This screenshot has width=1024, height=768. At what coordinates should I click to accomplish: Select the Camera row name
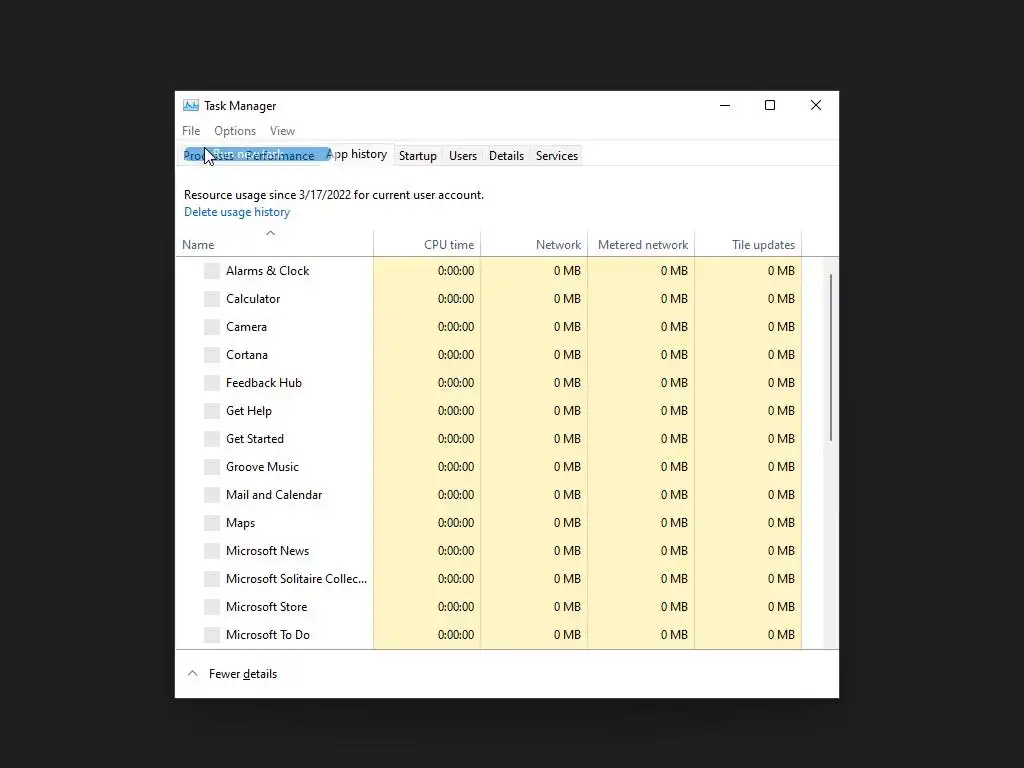click(x=246, y=327)
